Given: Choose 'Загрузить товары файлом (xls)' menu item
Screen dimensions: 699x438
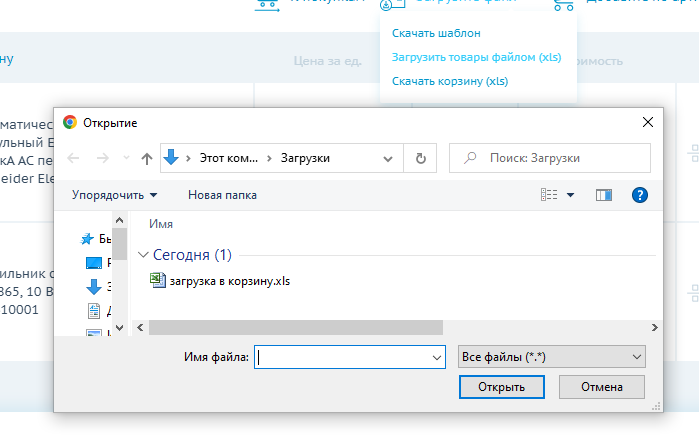Looking at the screenshot, I should tap(477, 57).
